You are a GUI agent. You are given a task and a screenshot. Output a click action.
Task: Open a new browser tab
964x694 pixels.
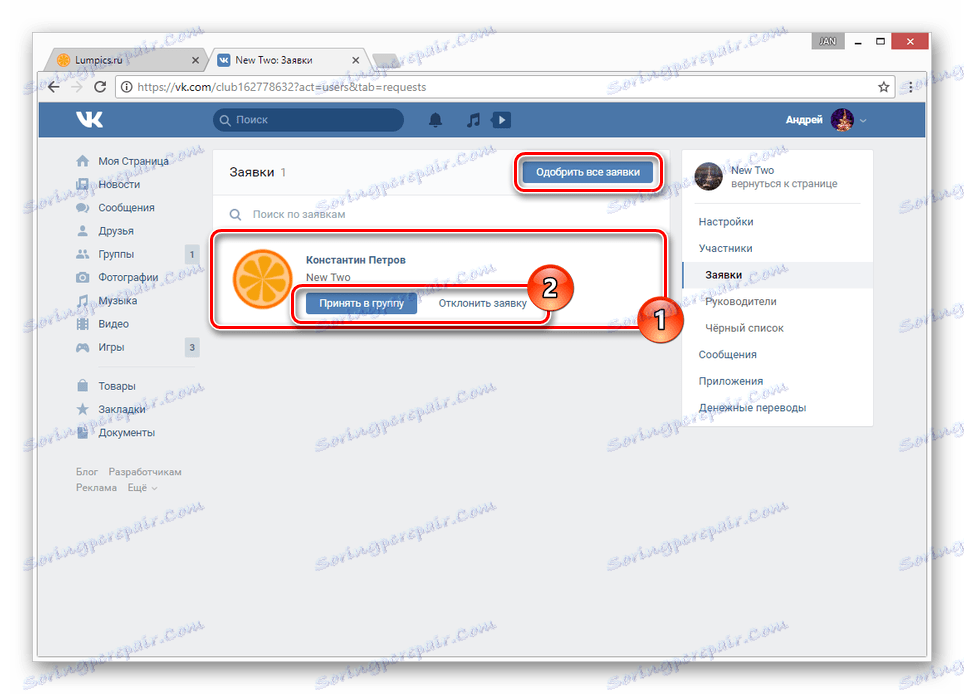387,60
